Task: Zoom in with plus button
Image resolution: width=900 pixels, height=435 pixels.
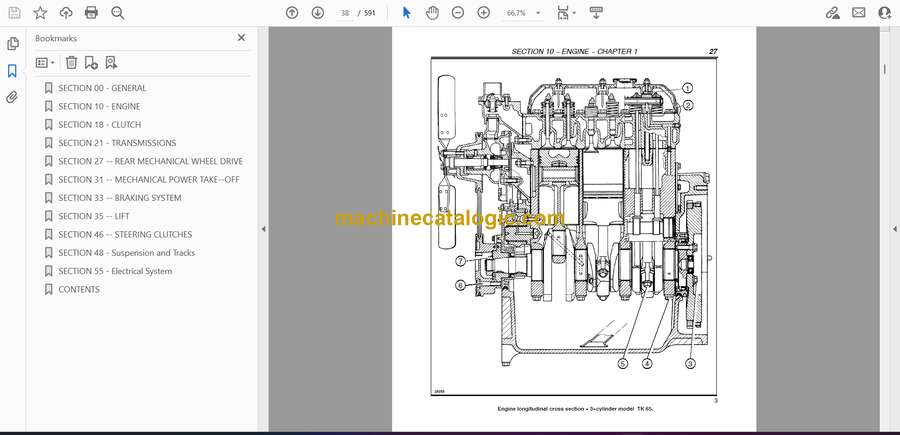Action: (x=484, y=13)
